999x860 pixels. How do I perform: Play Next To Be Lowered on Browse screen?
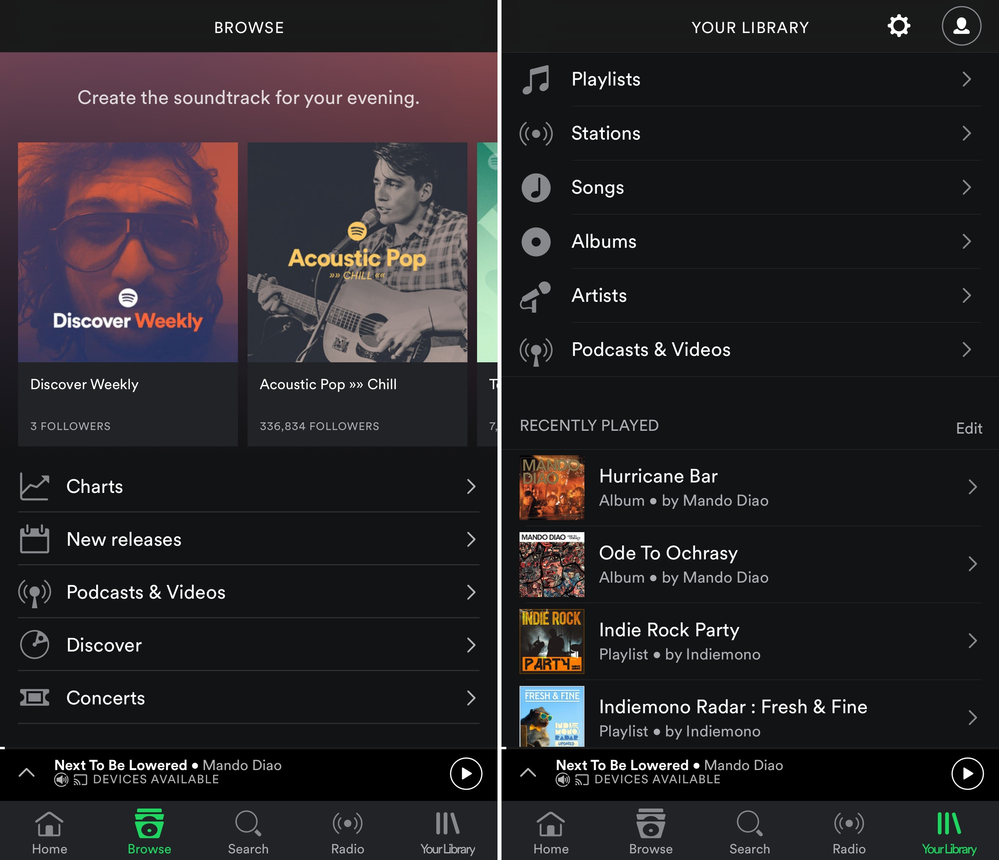coord(466,773)
